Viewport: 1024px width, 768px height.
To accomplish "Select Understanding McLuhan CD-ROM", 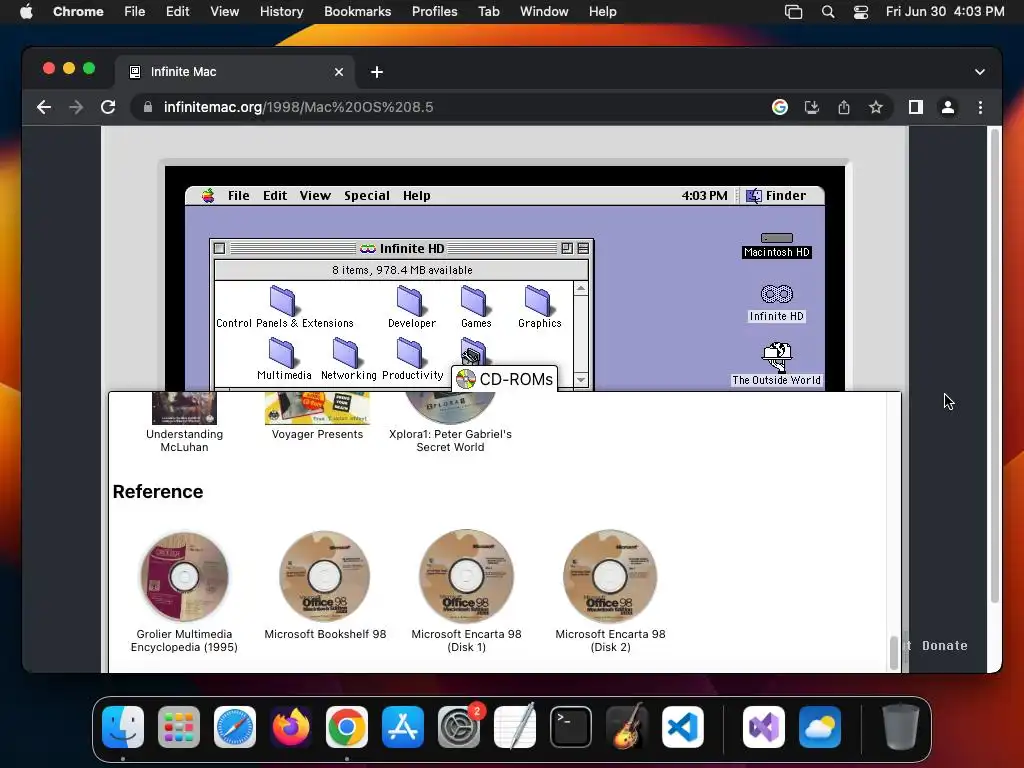I will pyautogui.click(x=184, y=408).
